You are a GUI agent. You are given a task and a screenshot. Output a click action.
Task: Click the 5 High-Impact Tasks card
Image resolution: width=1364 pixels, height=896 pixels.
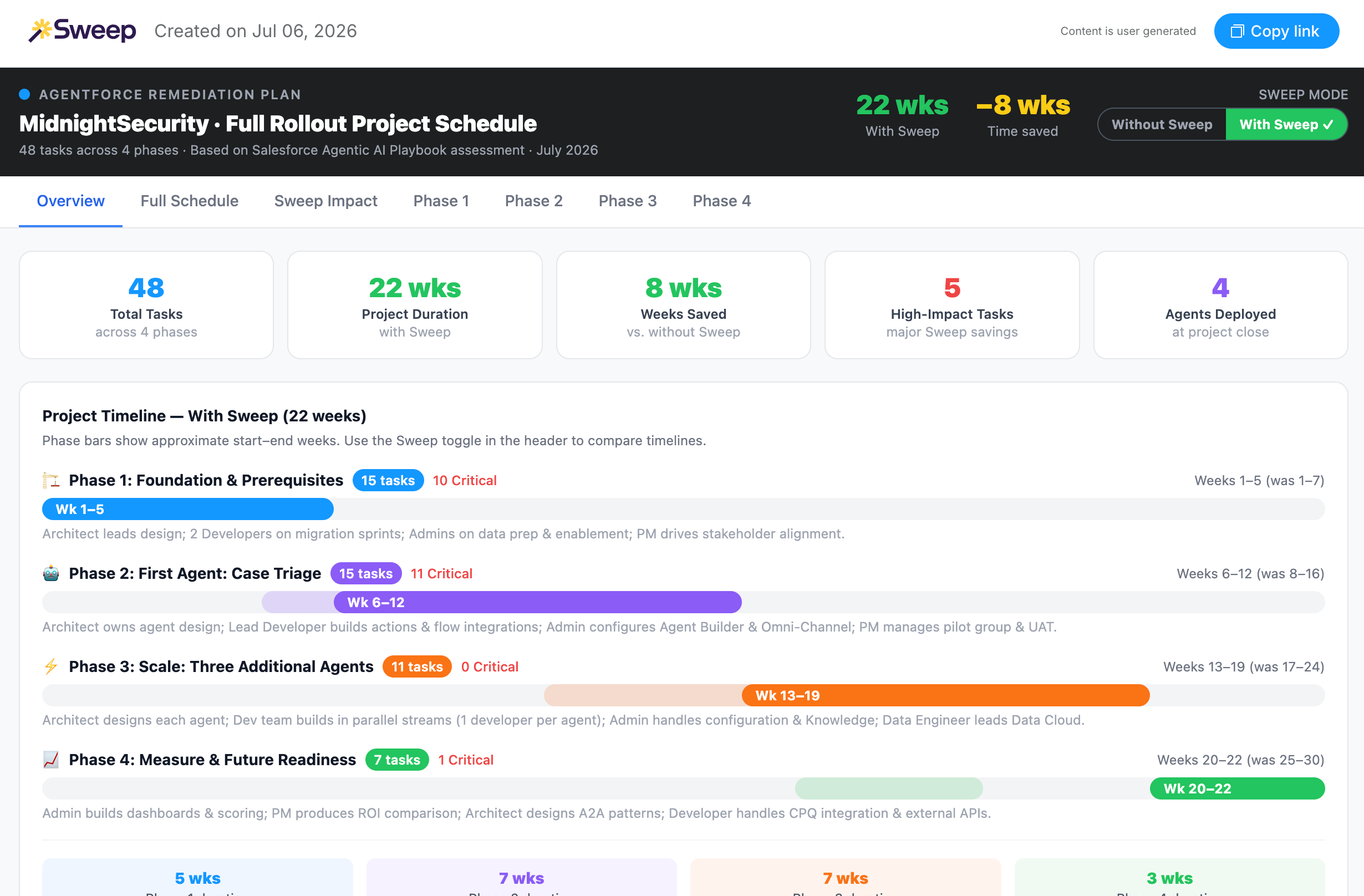[952, 305]
